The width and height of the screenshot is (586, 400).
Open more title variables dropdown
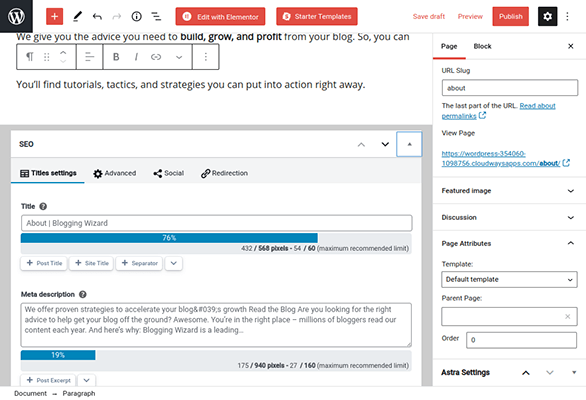click(173, 263)
